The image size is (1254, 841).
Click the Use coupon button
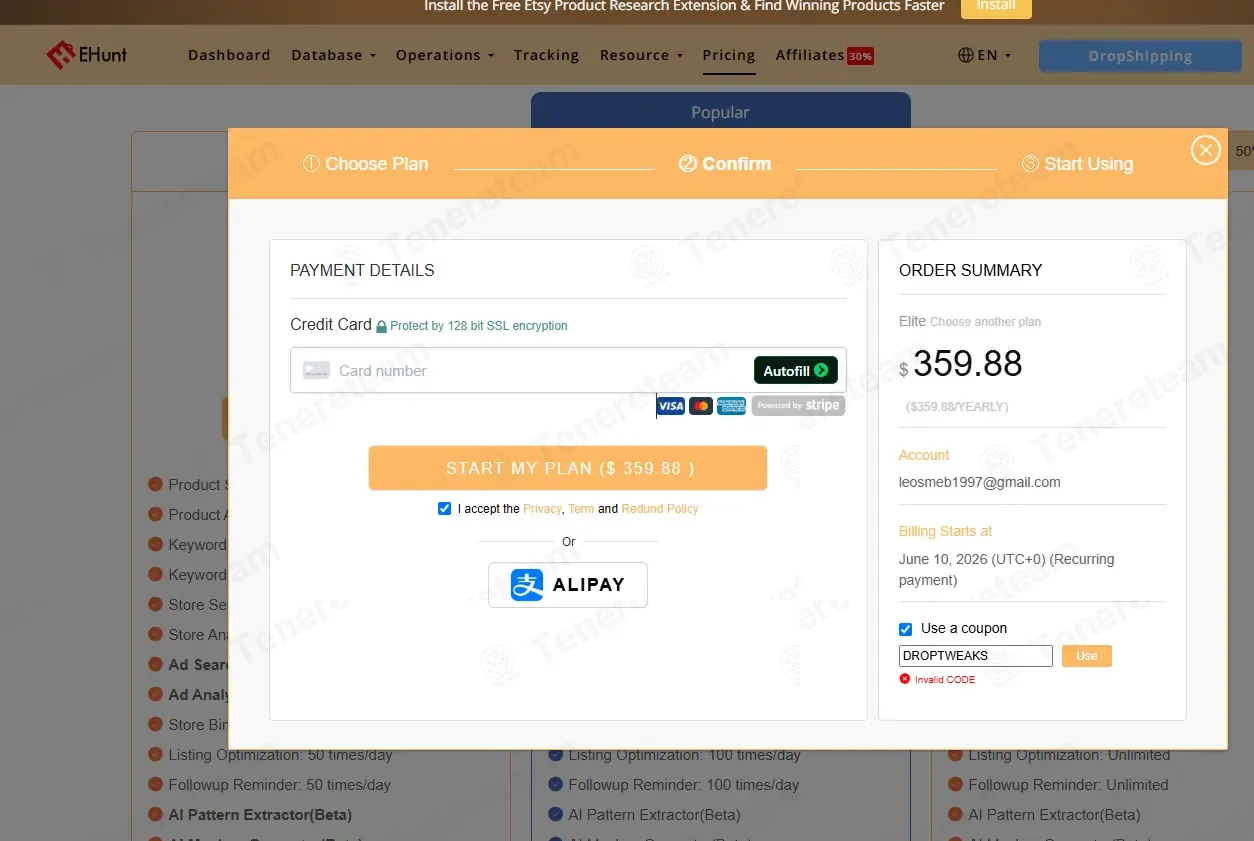pyautogui.click(x=1087, y=656)
